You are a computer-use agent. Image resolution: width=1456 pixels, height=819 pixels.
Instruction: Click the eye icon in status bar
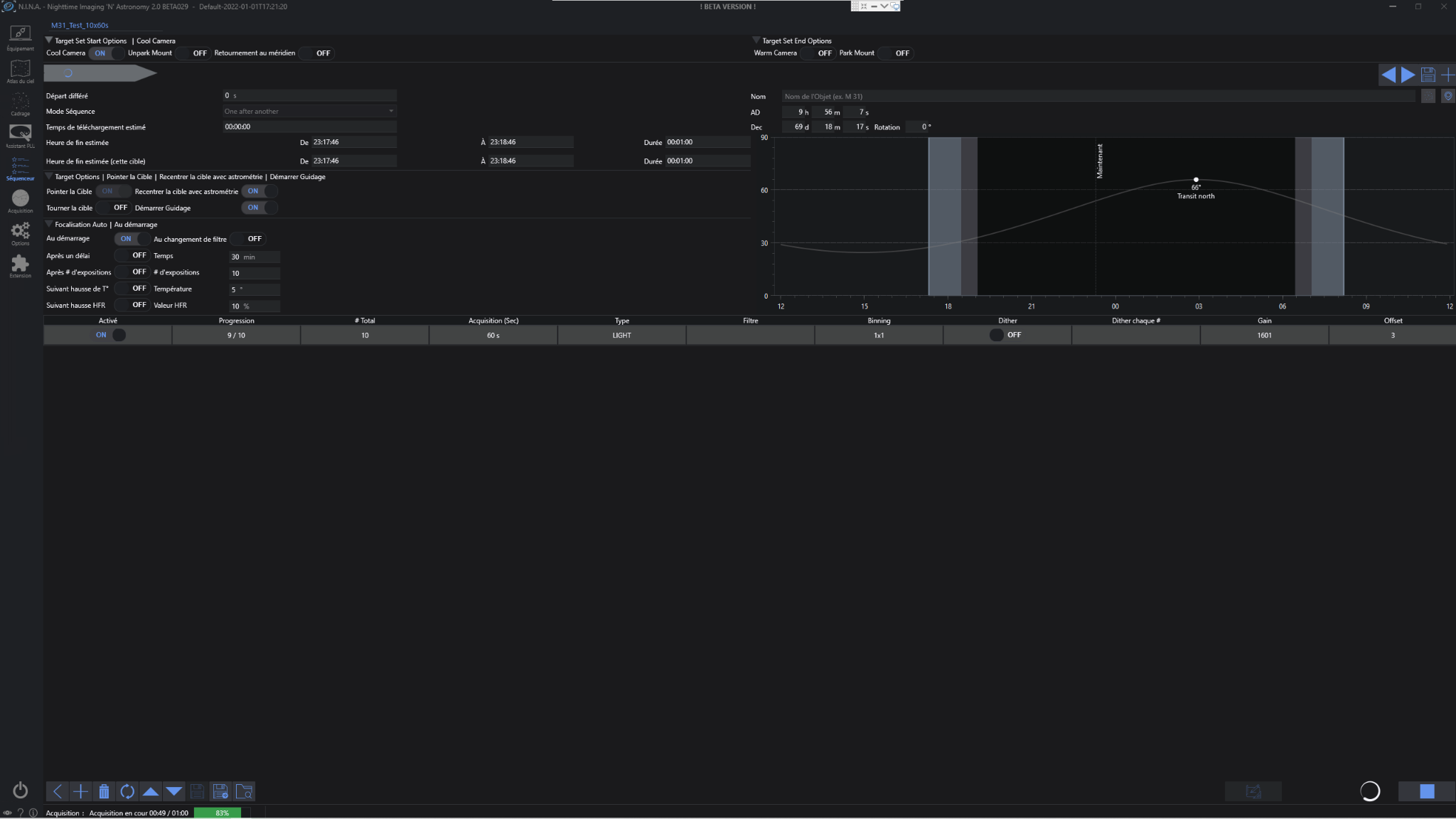coord(7,813)
